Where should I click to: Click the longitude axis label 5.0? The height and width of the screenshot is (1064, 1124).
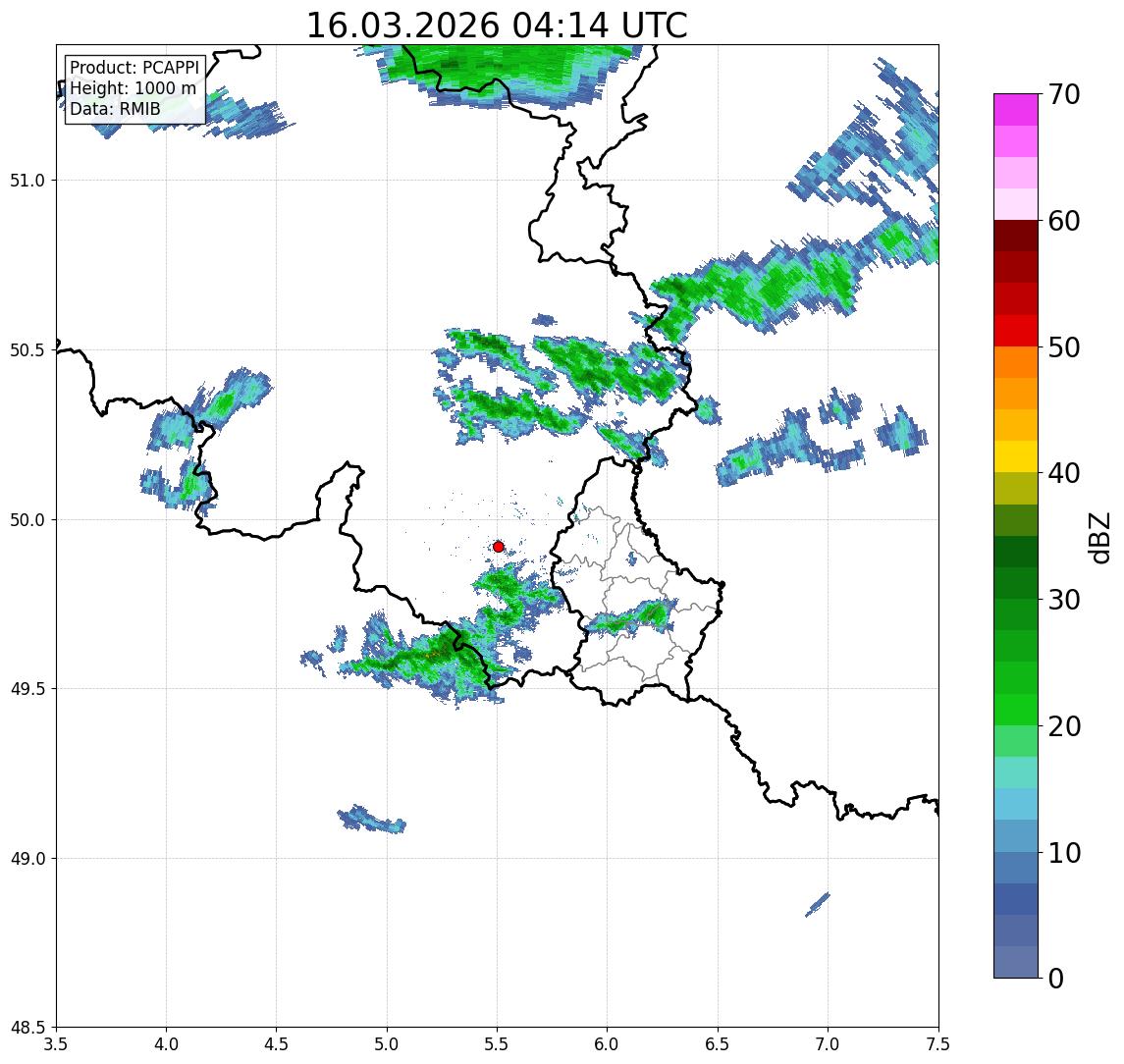tap(387, 1044)
